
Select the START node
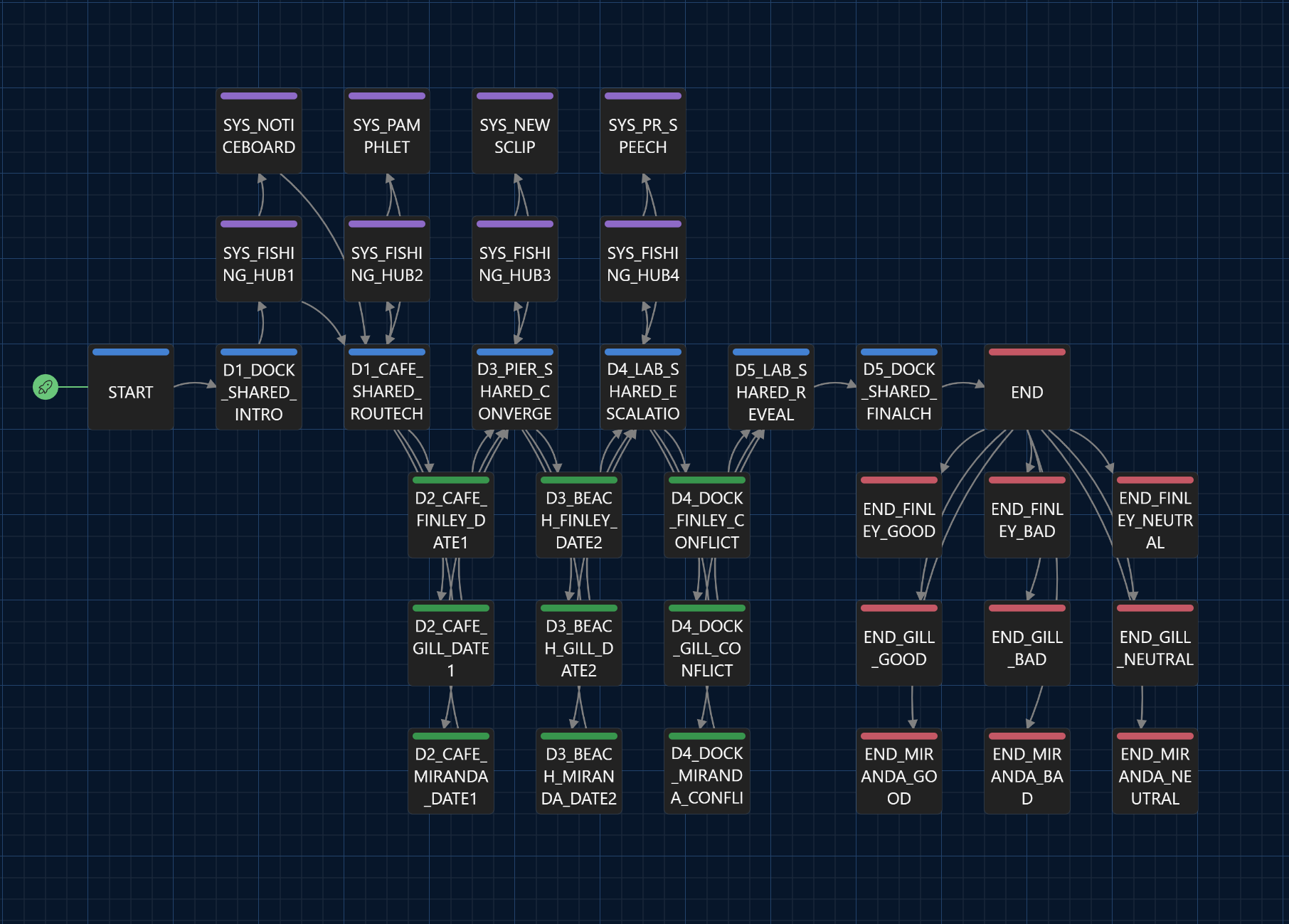(131, 387)
